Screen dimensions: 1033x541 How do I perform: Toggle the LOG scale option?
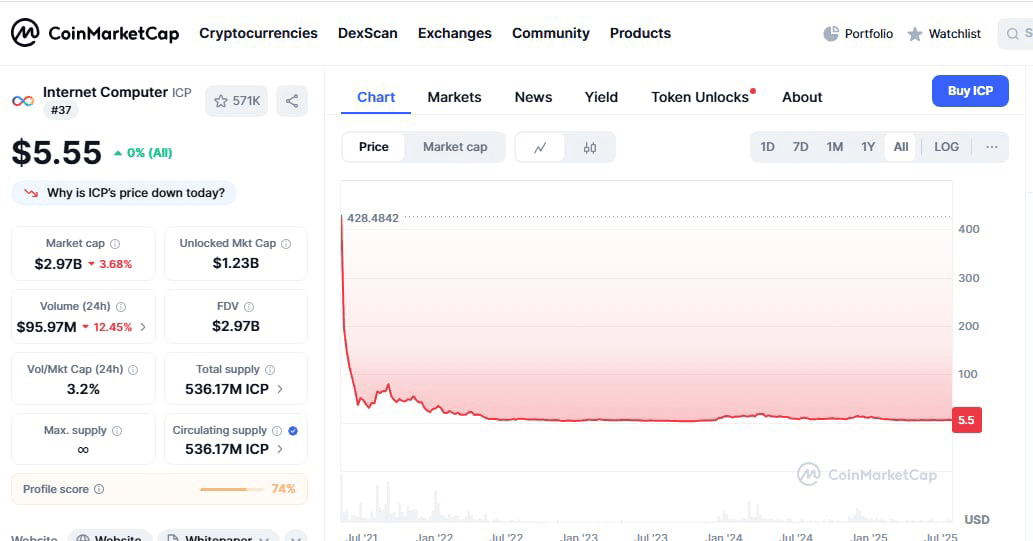pyautogui.click(x=946, y=147)
